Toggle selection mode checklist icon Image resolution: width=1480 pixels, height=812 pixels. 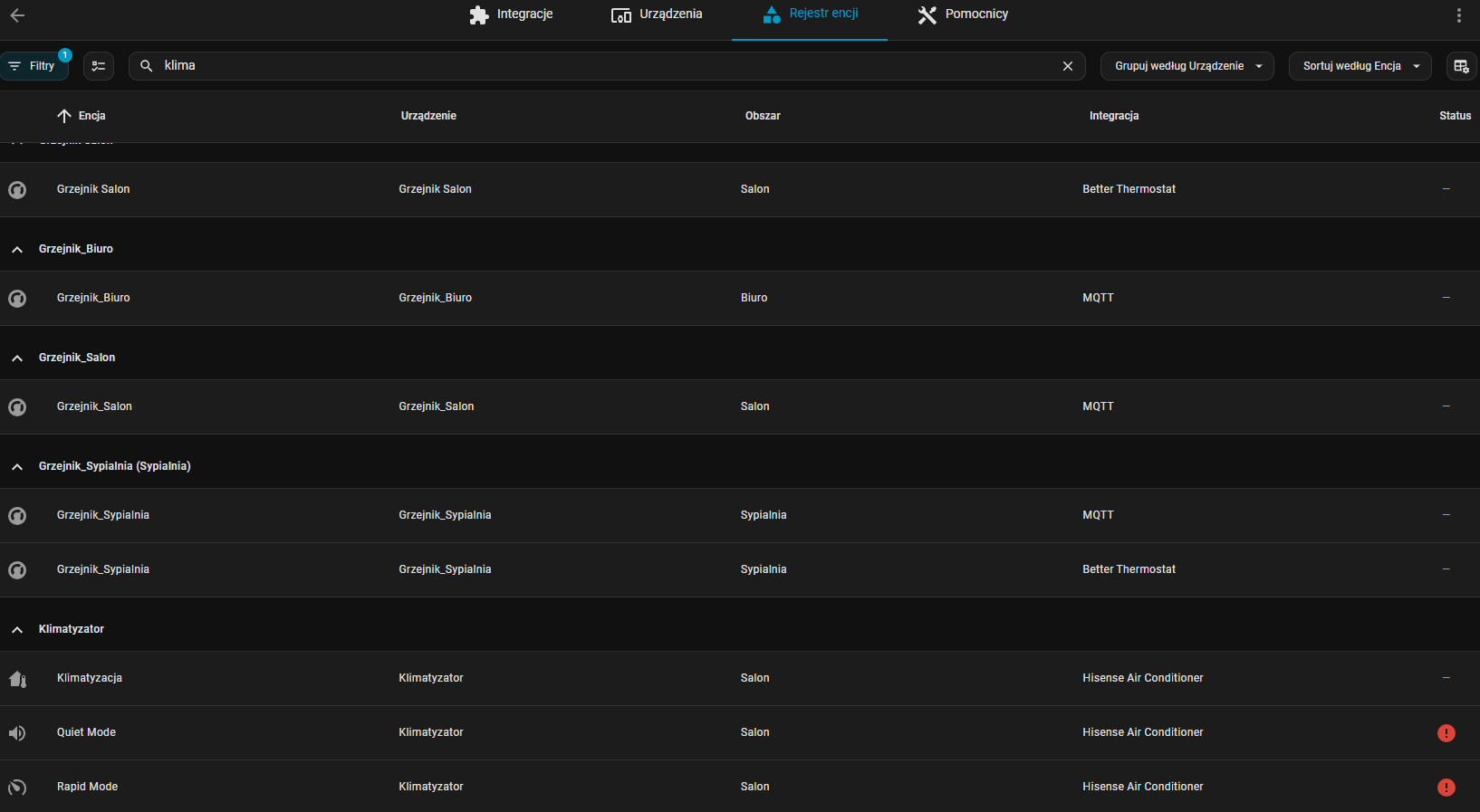(99, 66)
